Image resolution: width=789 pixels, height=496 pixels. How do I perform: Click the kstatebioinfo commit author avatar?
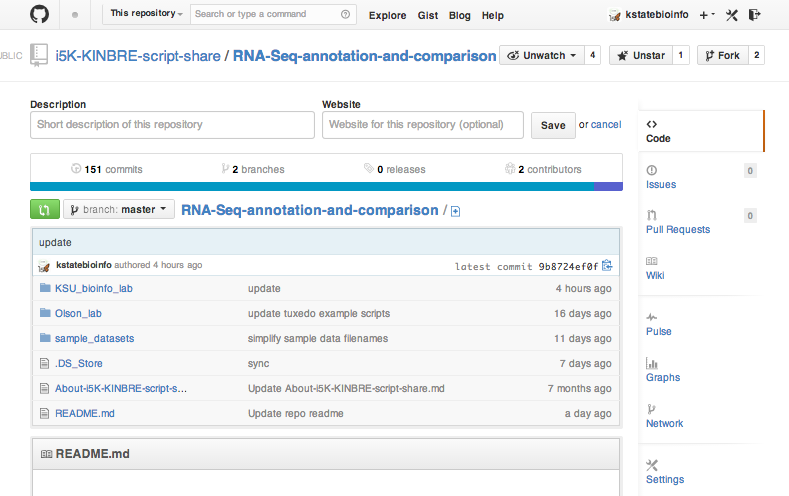(x=44, y=266)
